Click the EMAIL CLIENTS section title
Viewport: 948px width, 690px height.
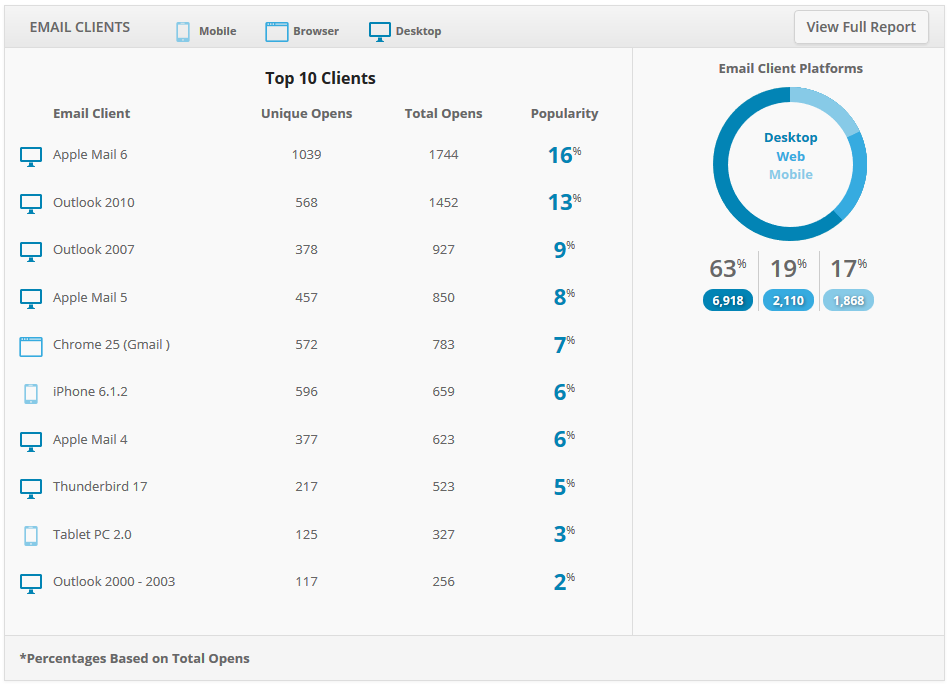(x=80, y=27)
